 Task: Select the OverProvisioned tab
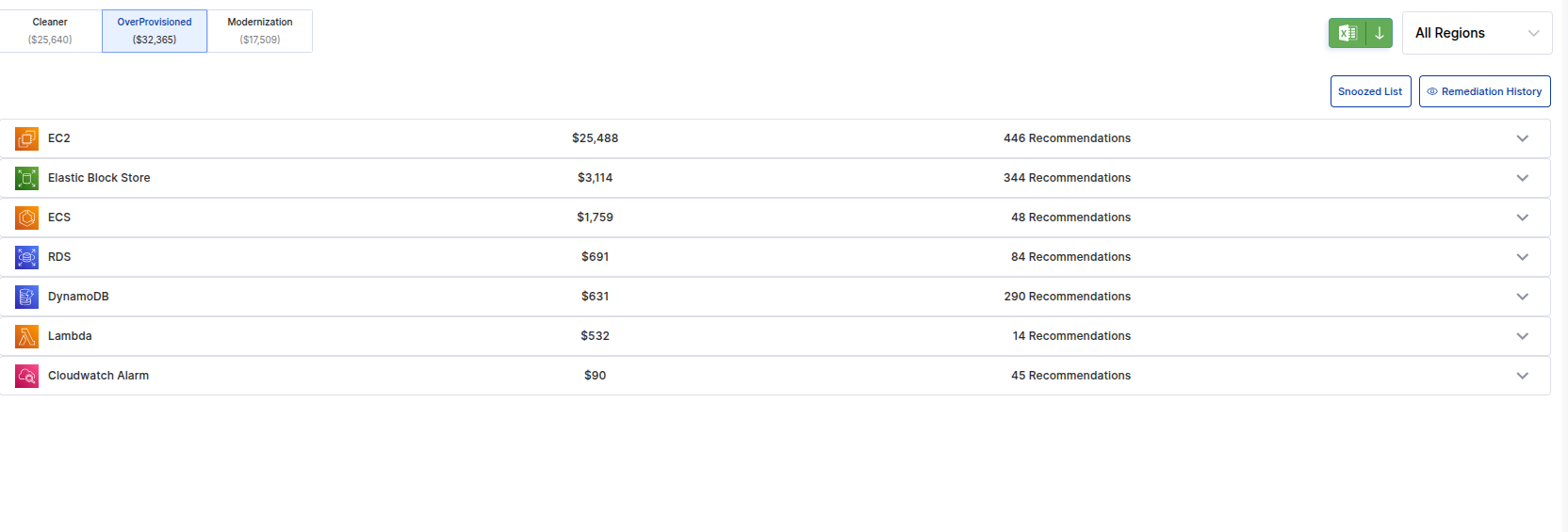pos(155,31)
